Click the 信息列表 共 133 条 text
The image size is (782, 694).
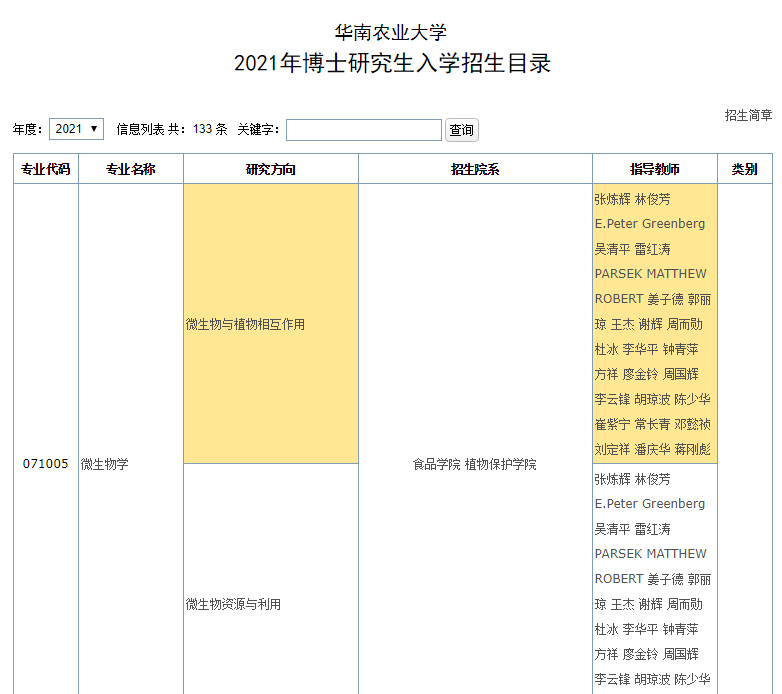172,129
